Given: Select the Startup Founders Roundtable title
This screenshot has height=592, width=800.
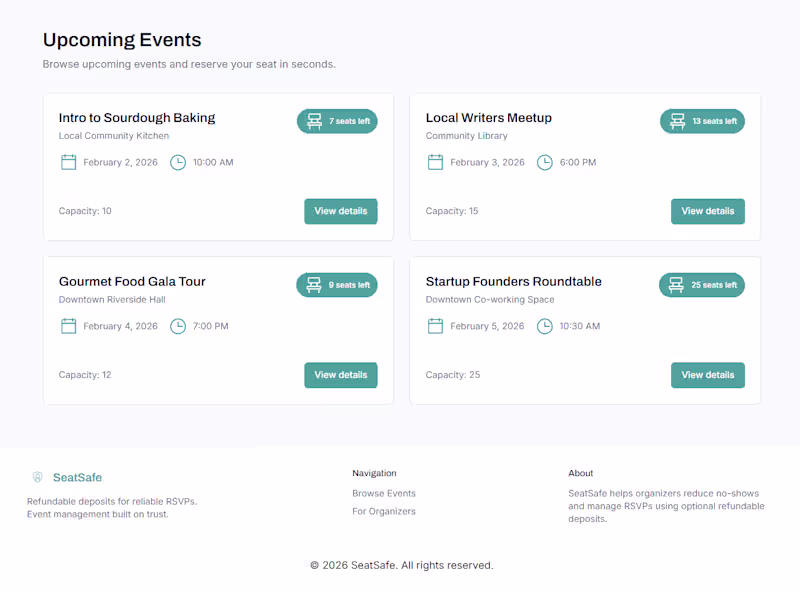Looking at the screenshot, I should 513,281.
